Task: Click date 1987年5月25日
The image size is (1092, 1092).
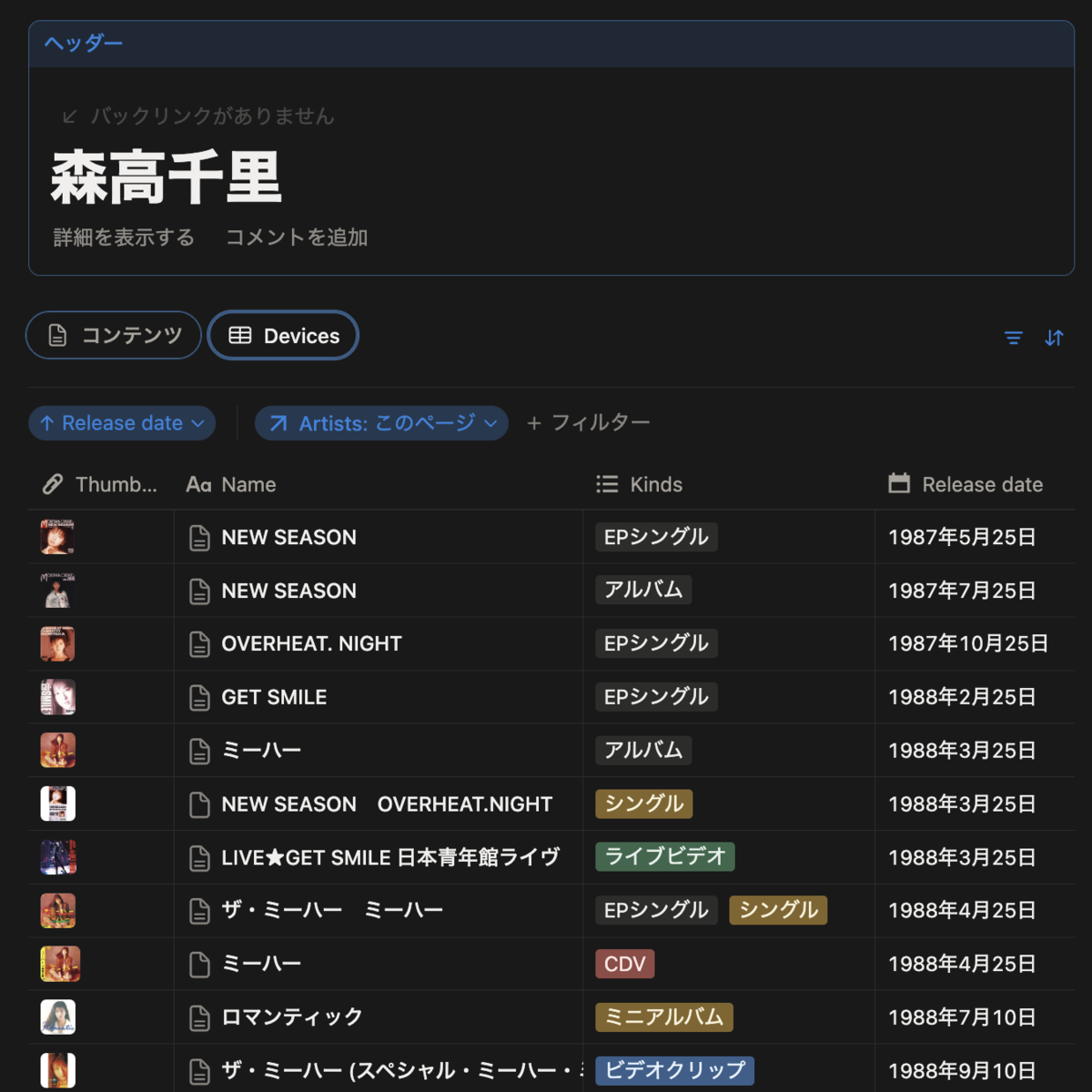Action: [962, 537]
